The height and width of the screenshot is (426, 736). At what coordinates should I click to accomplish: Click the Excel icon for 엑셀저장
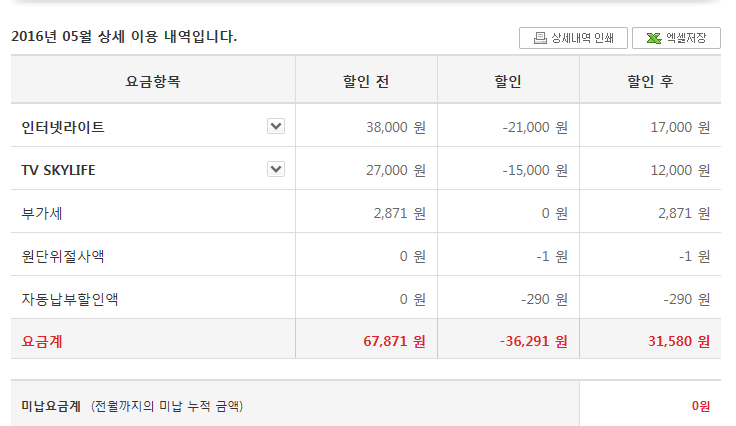point(653,39)
